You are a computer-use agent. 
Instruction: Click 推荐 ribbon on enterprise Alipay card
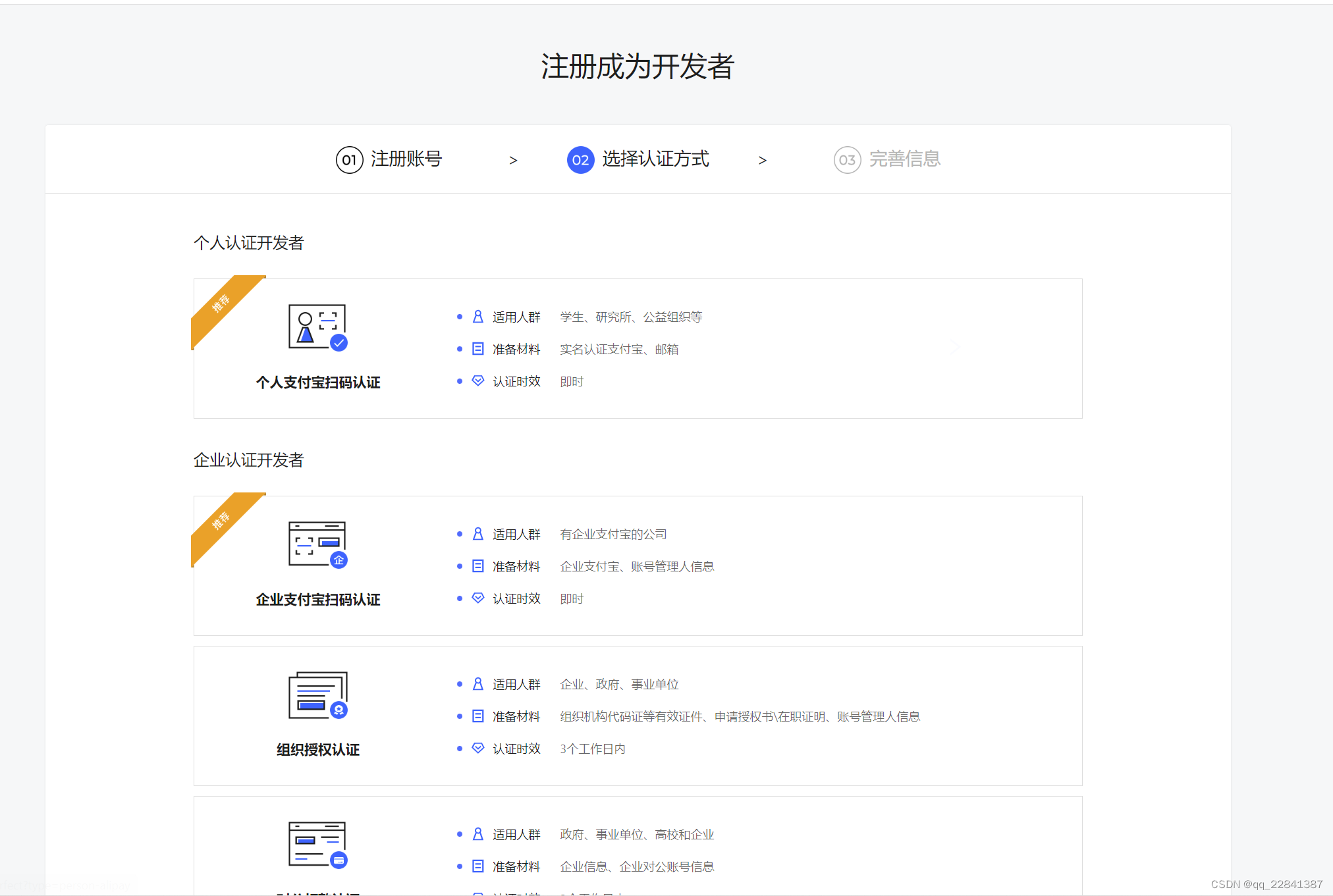[222, 521]
